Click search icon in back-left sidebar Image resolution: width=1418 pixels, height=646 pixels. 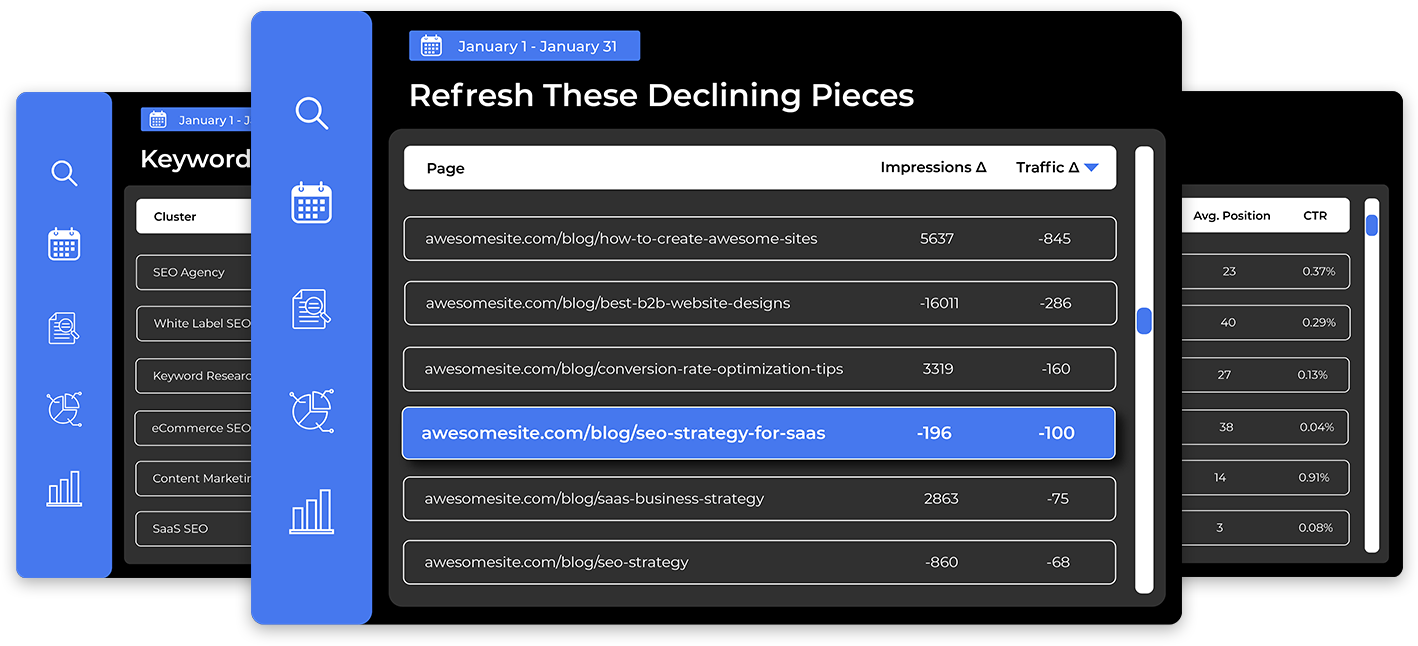(x=64, y=173)
